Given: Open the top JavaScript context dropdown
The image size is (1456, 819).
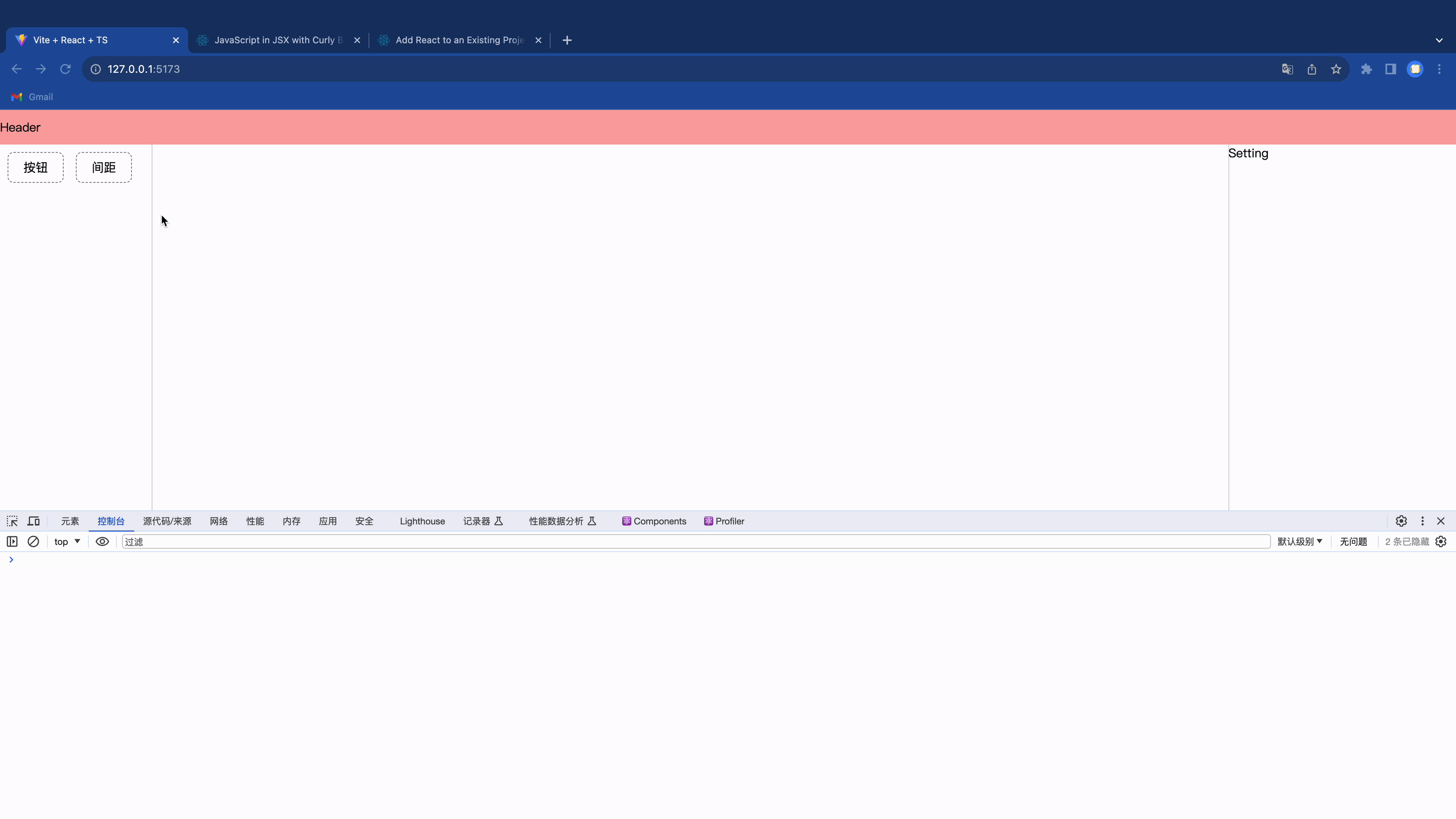Looking at the screenshot, I should pyautogui.click(x=67, y=541).
